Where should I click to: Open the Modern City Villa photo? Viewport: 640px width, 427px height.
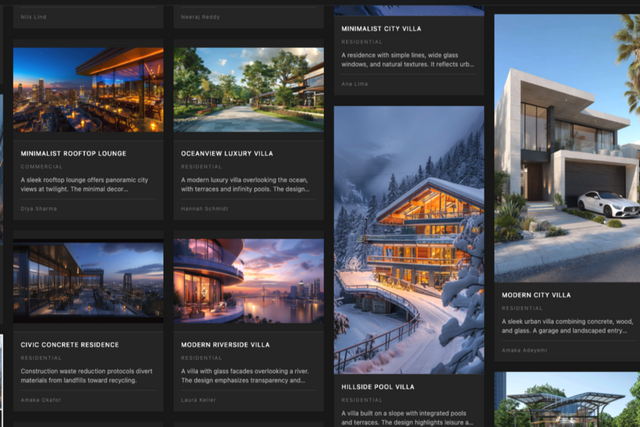click(x=566, y=150)
